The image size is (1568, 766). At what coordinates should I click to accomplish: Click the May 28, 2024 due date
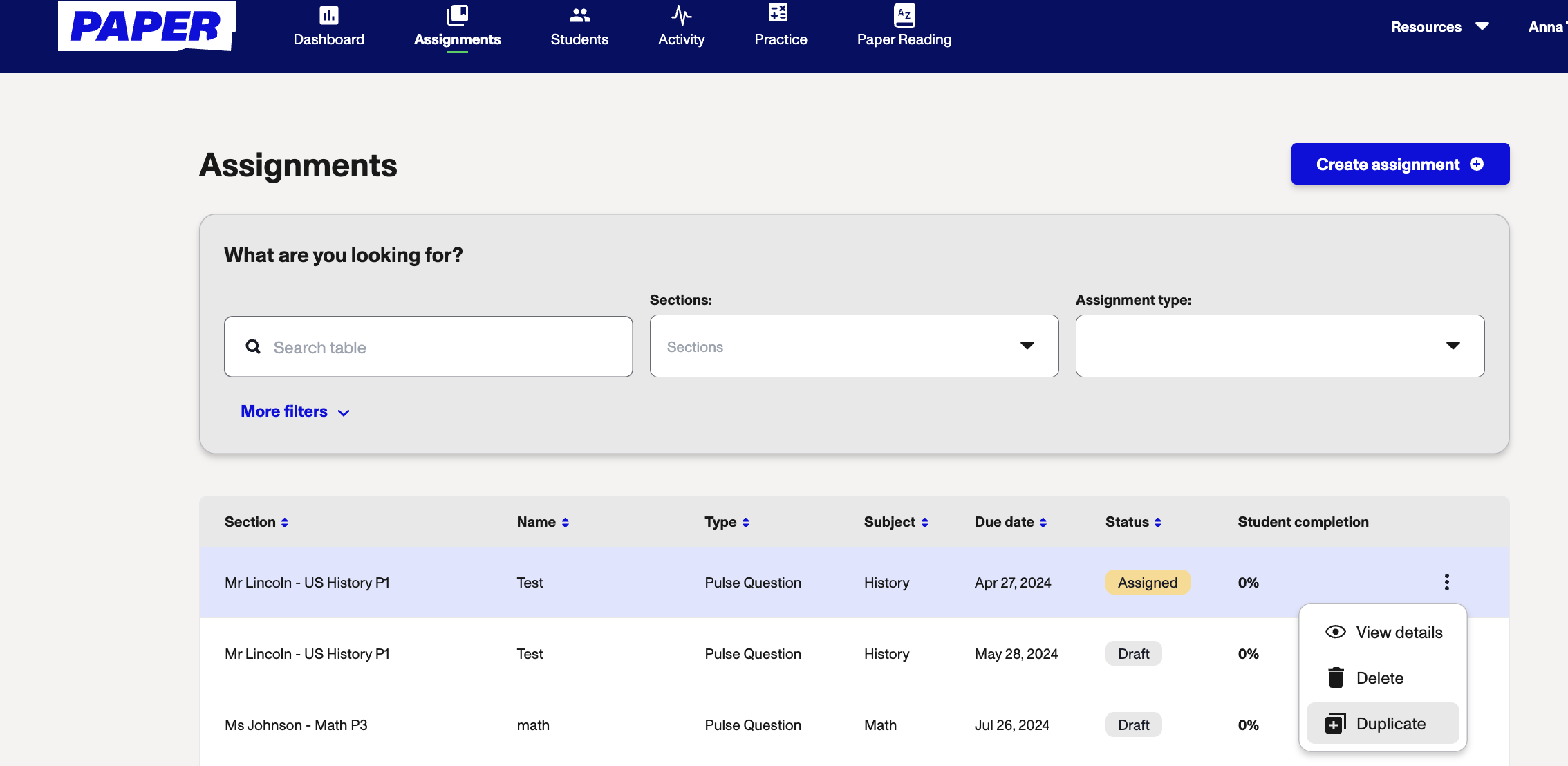click(1016, 653)
